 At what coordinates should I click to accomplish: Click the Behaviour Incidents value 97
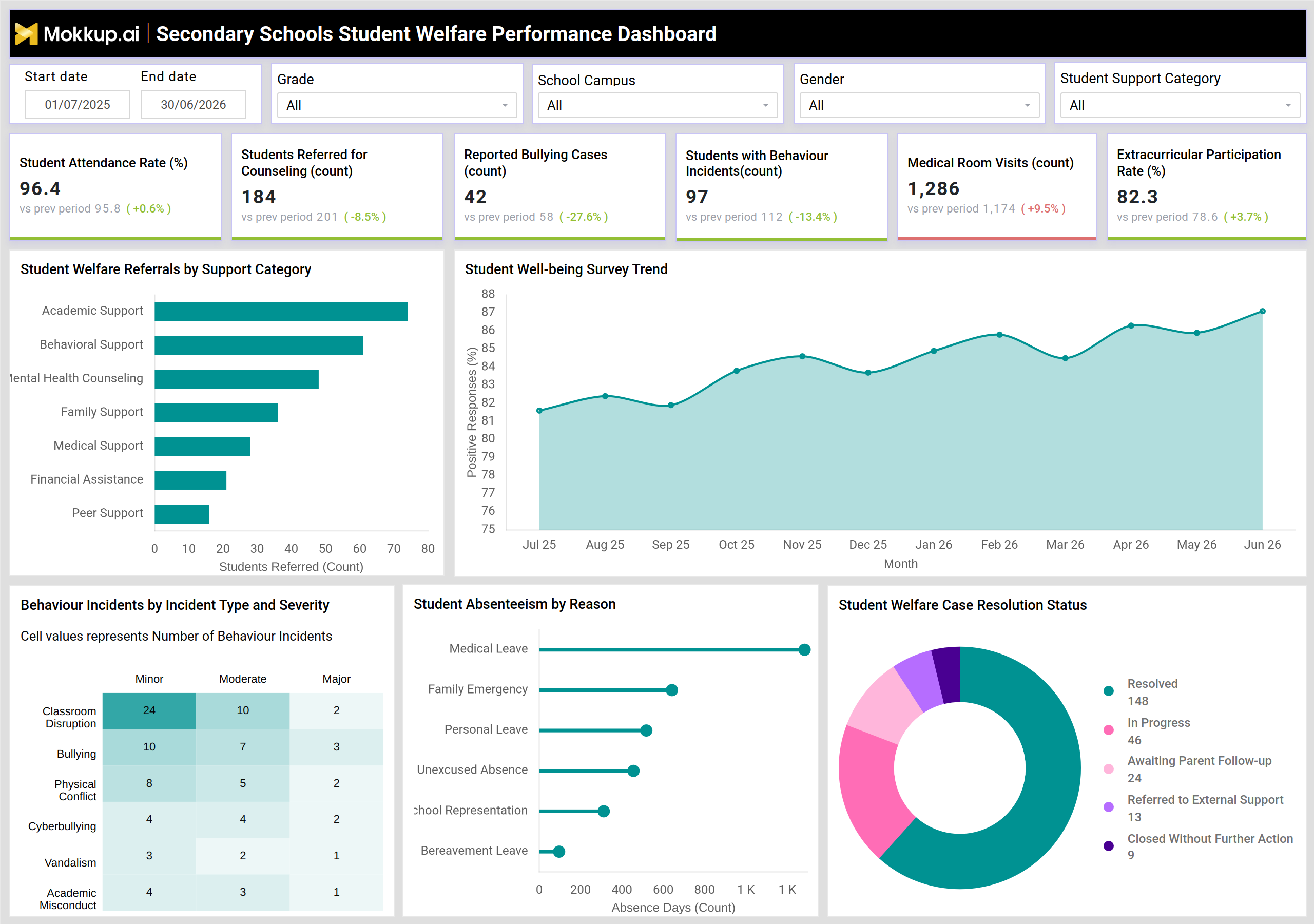pos(697,197)
